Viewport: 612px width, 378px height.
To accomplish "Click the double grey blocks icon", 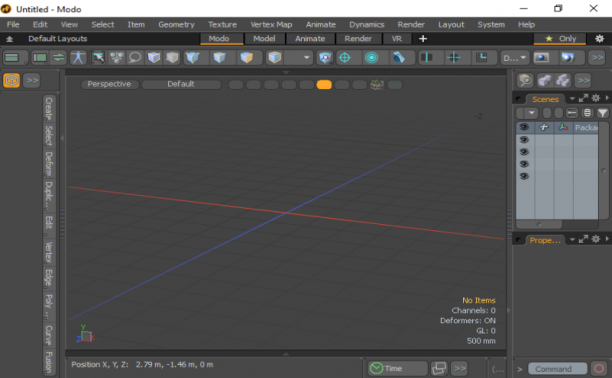I will 562,80.
